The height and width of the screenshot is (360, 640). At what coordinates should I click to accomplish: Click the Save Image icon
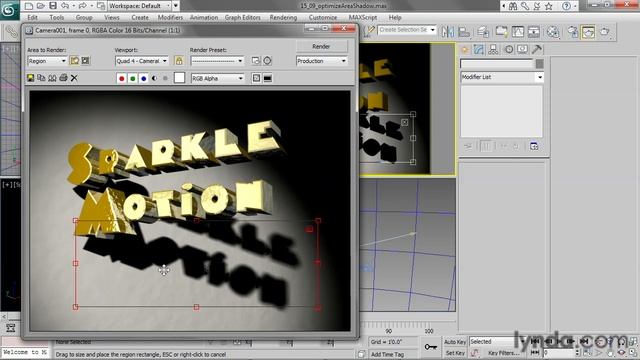[31, 78]
